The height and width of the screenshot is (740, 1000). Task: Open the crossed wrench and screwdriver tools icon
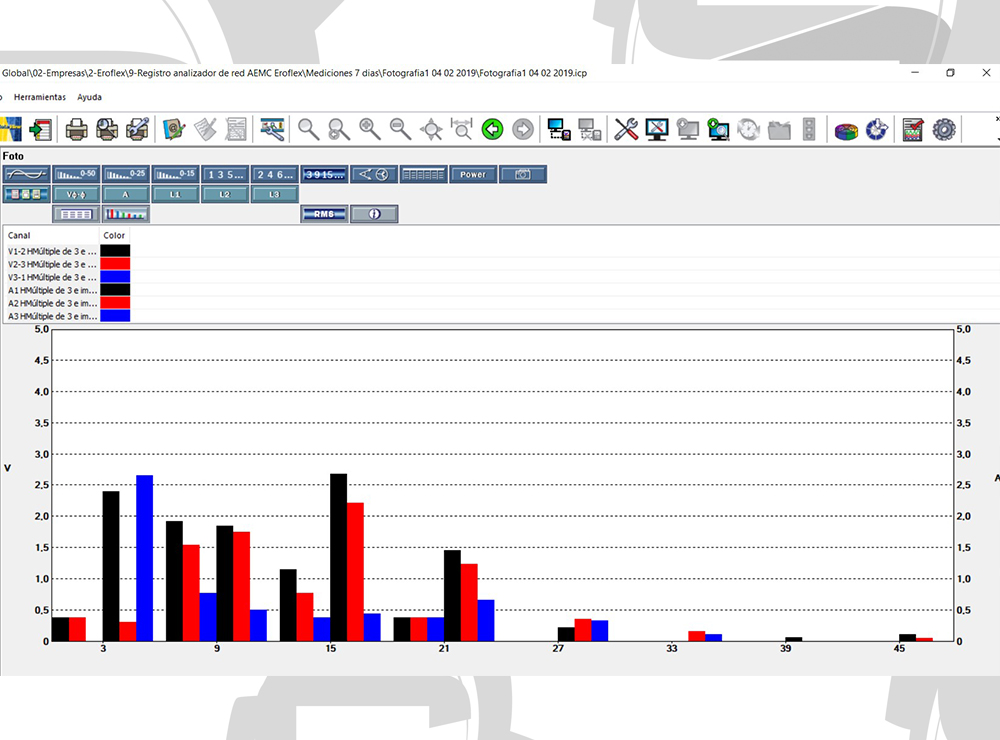626,129
